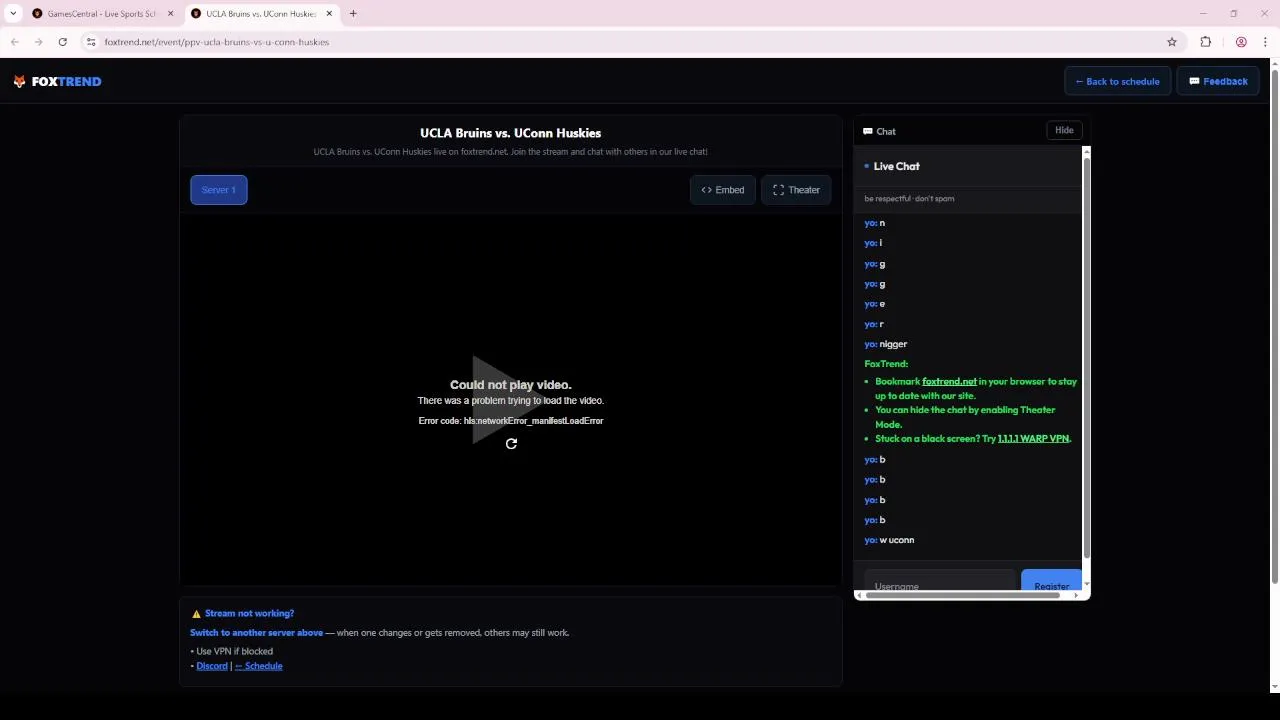The width and height of the screenshot is (1280, 720).
Task: Open the Discord link
Action: click(x=212, y=666)
